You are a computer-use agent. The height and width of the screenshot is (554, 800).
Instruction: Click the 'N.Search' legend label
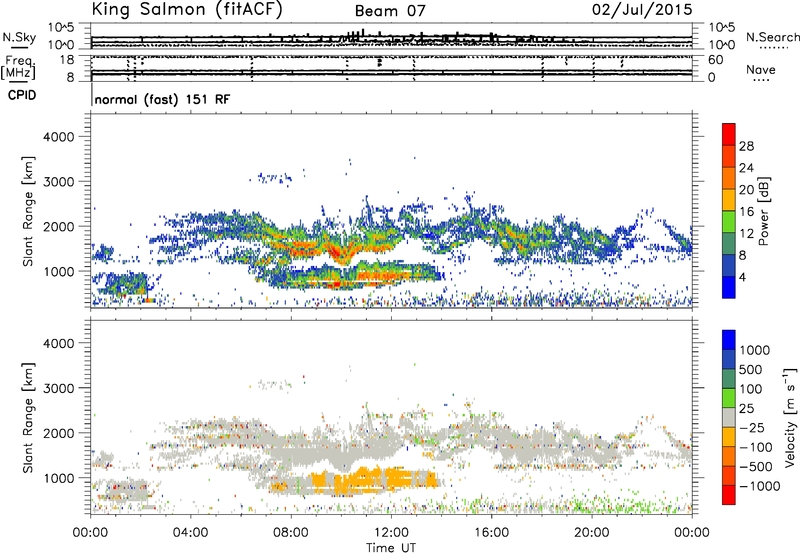point(772,37)
